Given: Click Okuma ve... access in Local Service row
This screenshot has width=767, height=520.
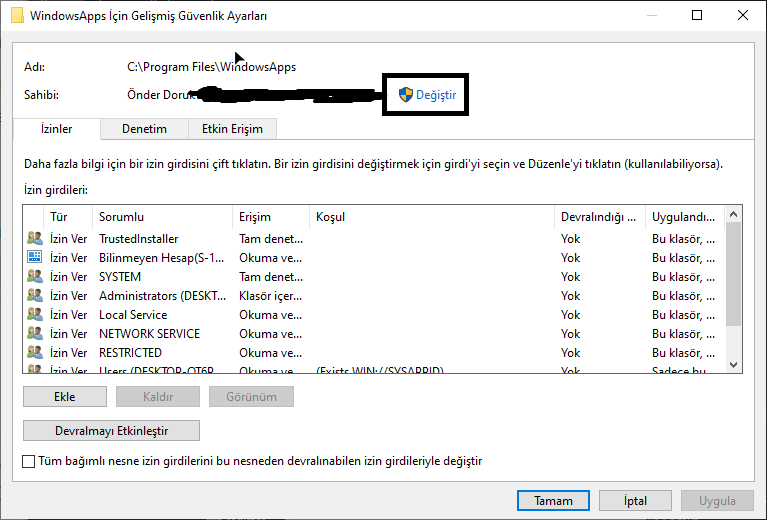Looking at the screenshot, I should pyautogui.click(x=271, y=315).
